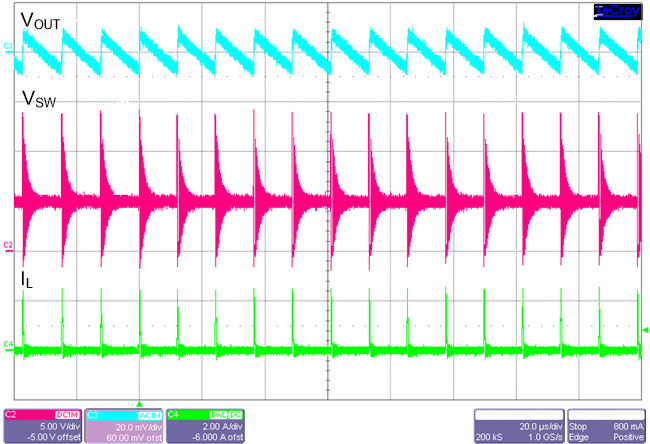
Task: Open the C3 channel descriptor box
Action: click(121, 425)
